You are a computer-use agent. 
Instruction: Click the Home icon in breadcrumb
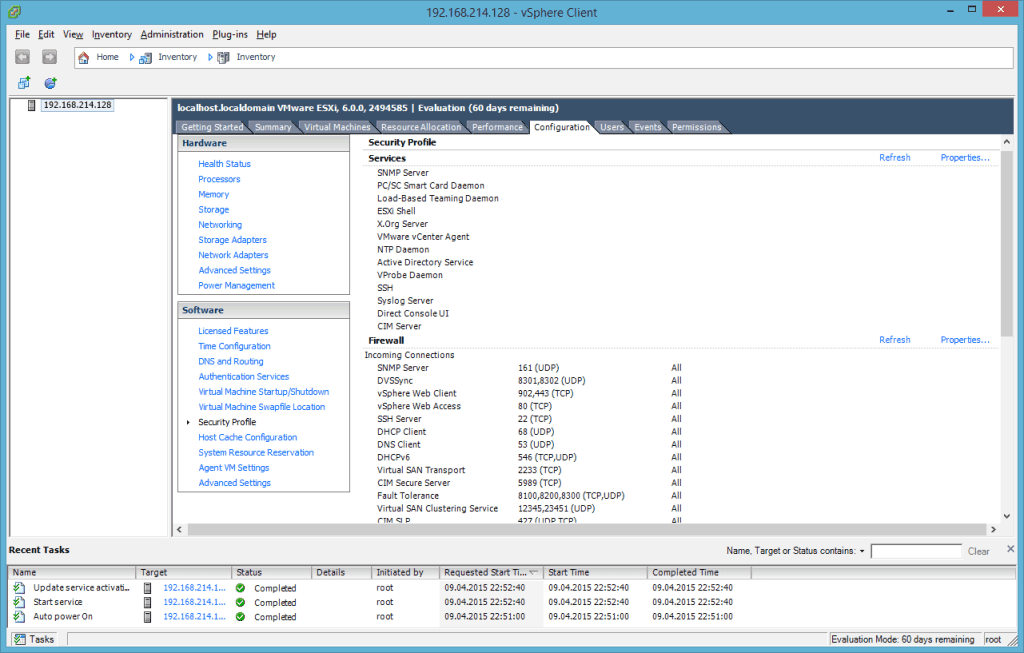(84, 57)
